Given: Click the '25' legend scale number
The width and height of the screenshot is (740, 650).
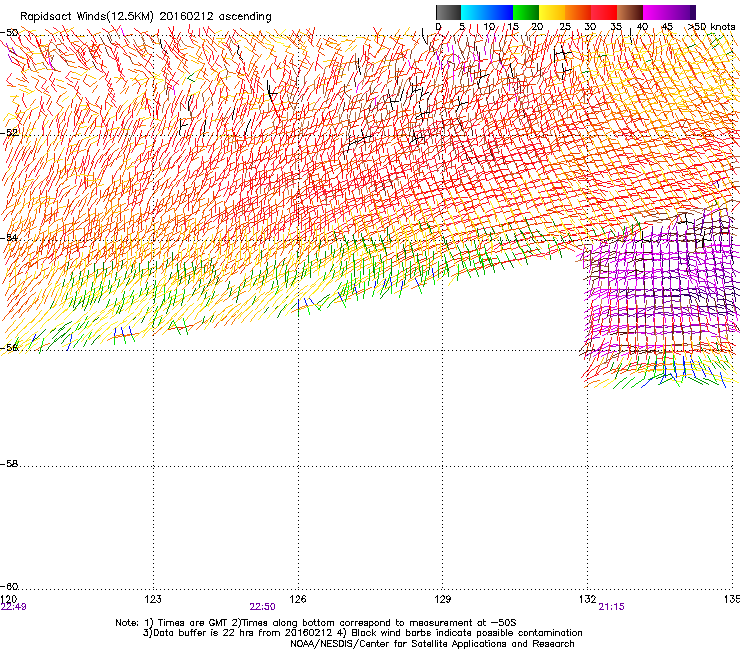Looking at the screenshot, I should pyautogui.click(x=565, y=27).
